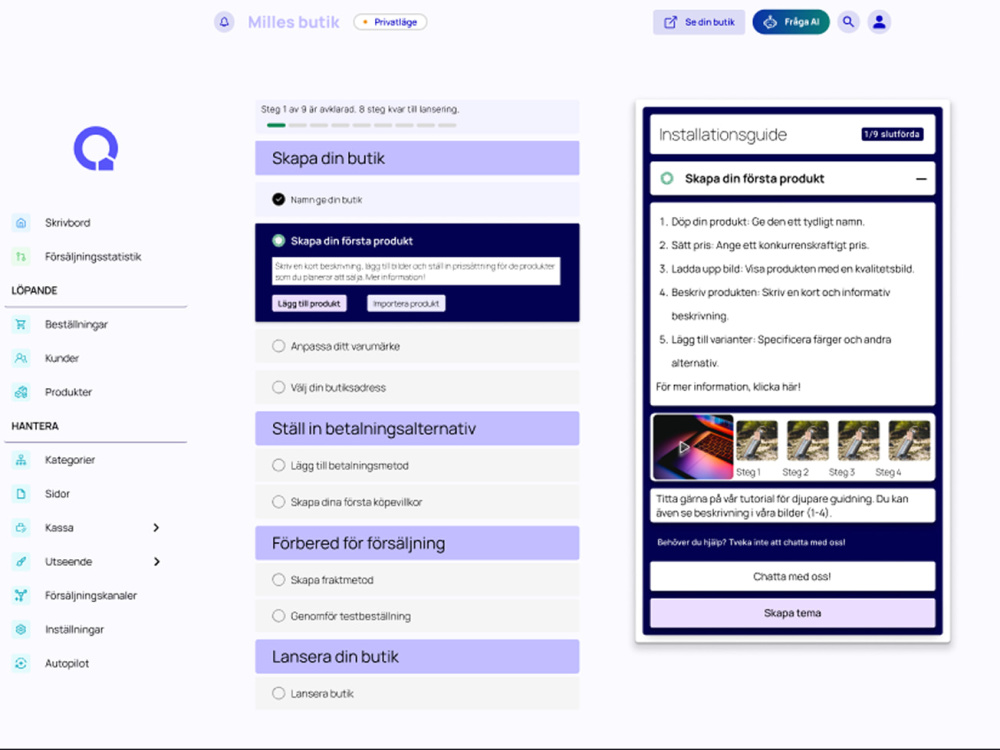Image resolution: width=1000 pixels, height=750 pixels.
Task: Click the Milles butik store title
Action: [293, 22]
